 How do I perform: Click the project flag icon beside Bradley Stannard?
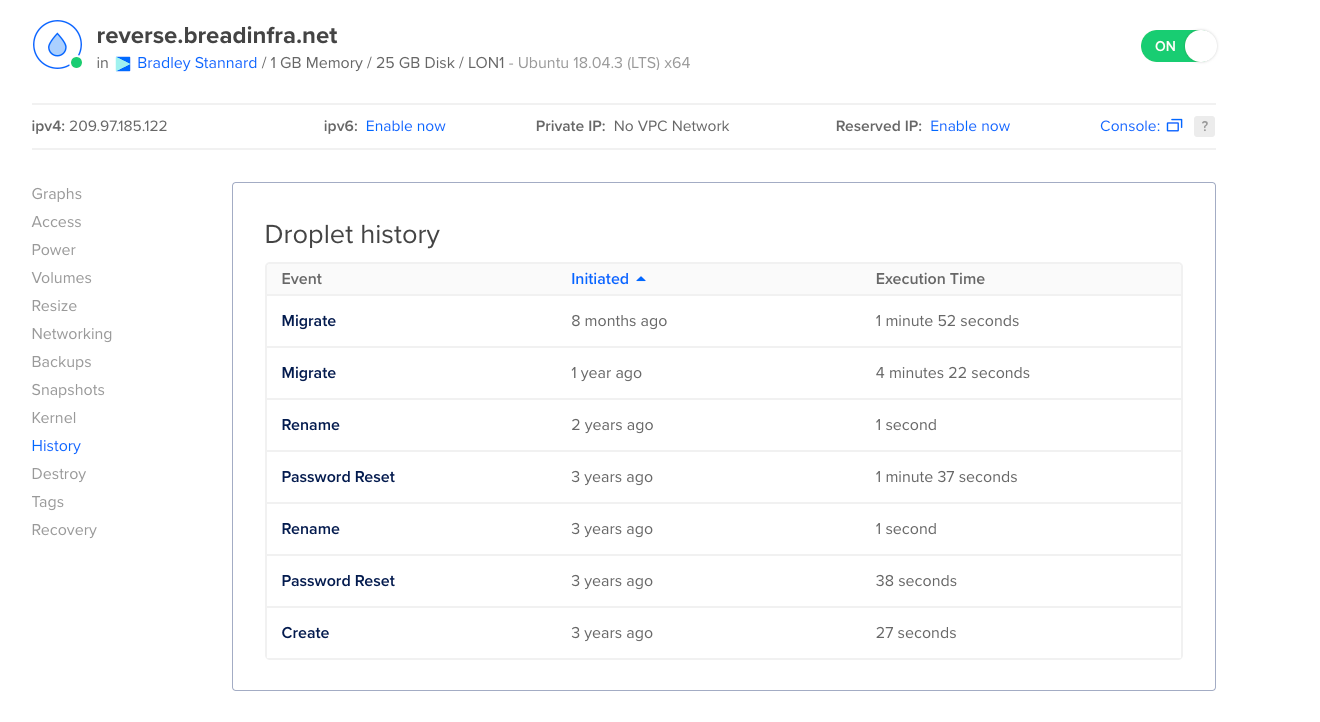123,64
